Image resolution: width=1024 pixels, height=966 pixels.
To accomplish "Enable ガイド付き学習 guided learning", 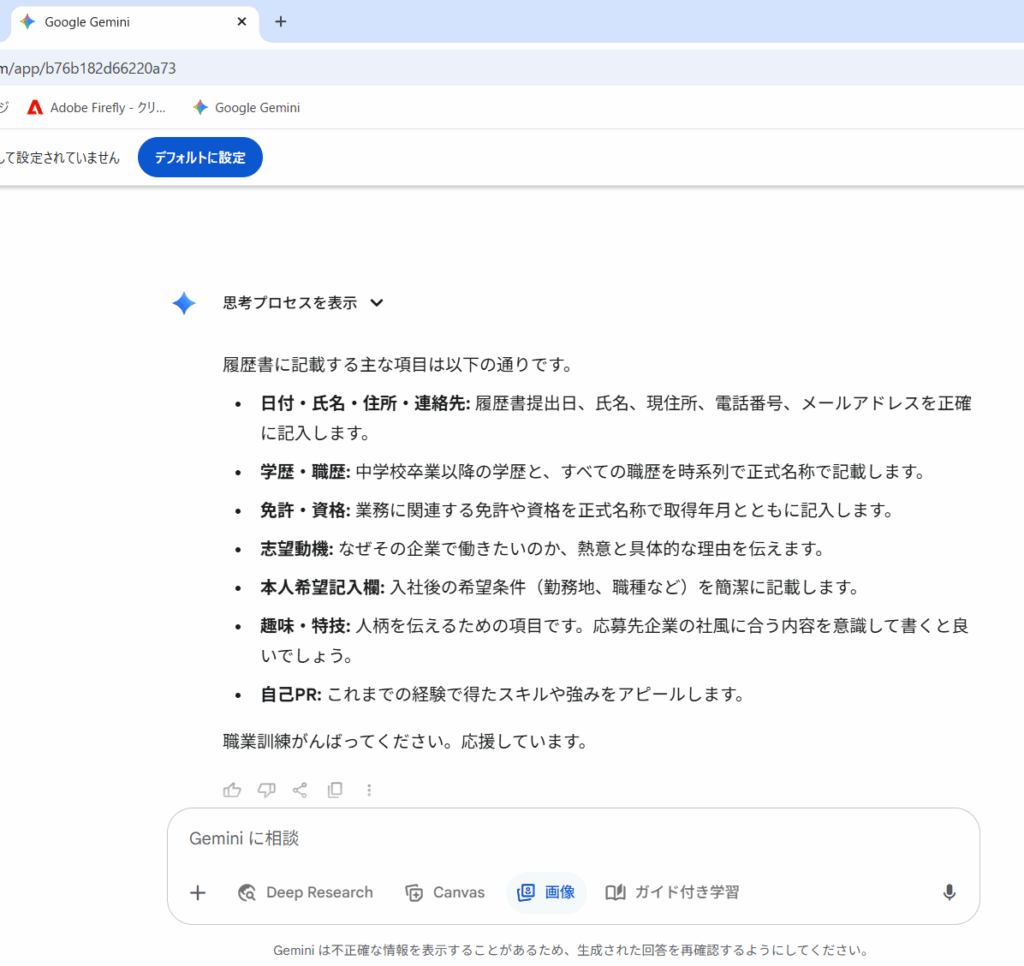I will tap(673, 893).
